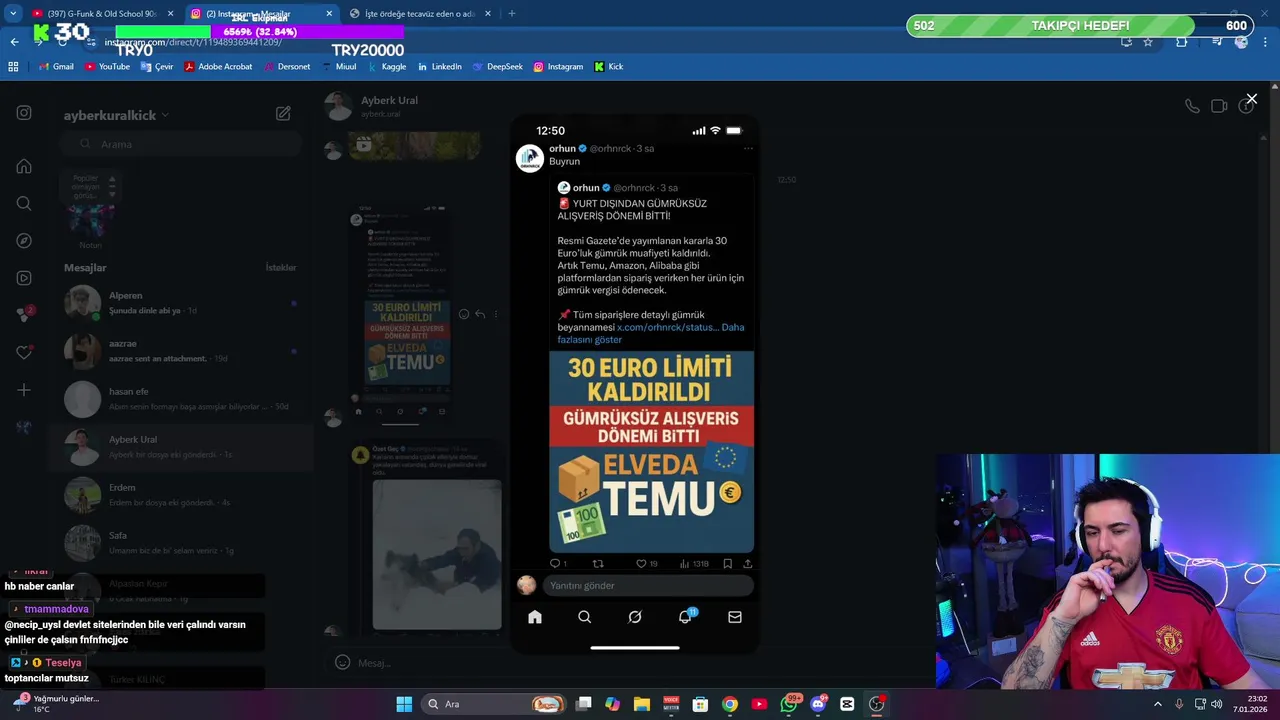This screenshot has height=720, width=1280.
Task: Open the Windows Start menu
Action: 404,704
